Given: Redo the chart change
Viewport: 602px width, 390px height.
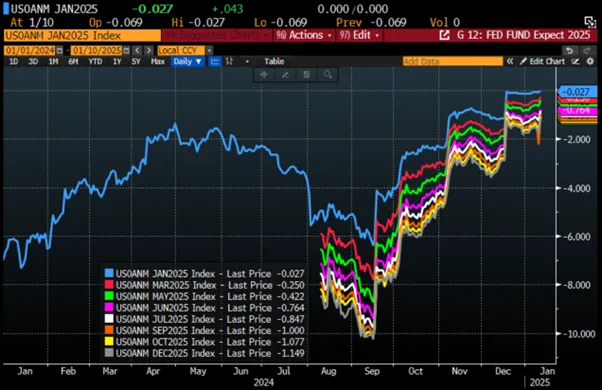Looking at the screenshot, I should click(587, 50).
